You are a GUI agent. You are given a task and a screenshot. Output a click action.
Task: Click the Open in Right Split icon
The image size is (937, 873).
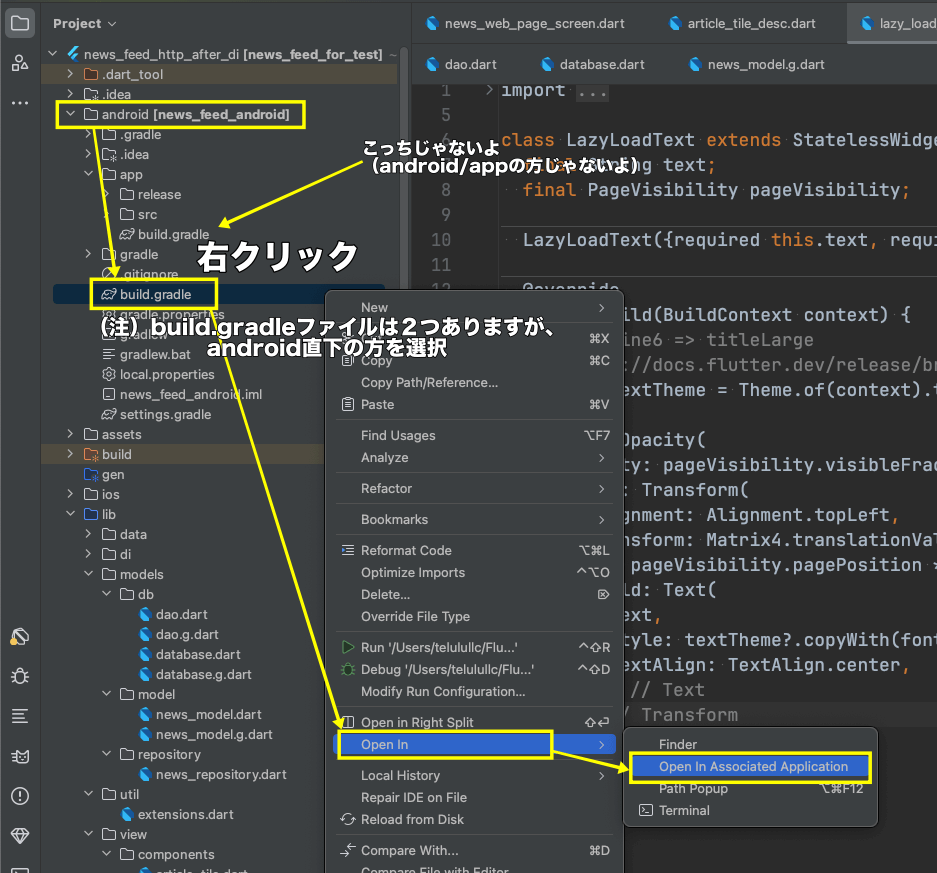[347, 722]
